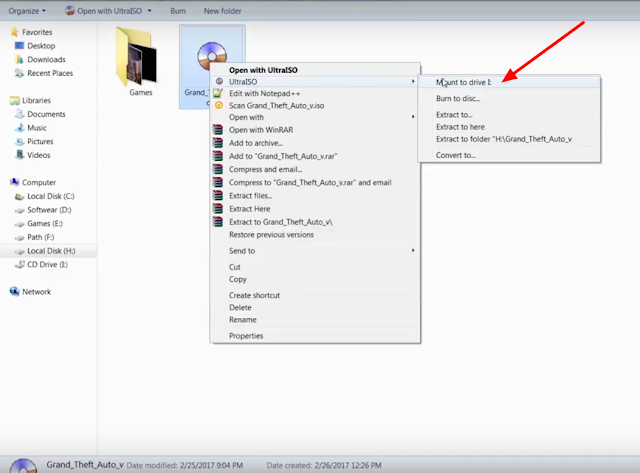This screenshot has height=473, width=640.
Task: Expand the Open with submenu arrow
Action: click(413, 117)
